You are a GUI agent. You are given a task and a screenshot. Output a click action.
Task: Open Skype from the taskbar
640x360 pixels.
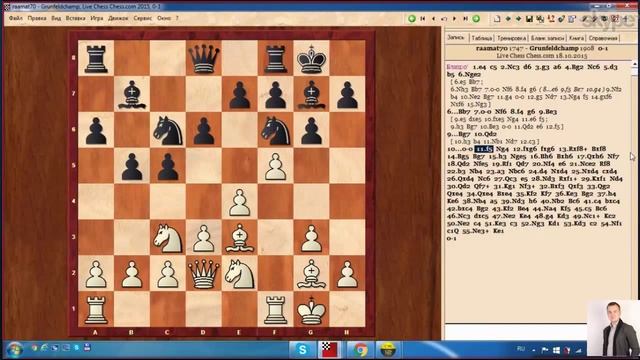pos(302,350)
